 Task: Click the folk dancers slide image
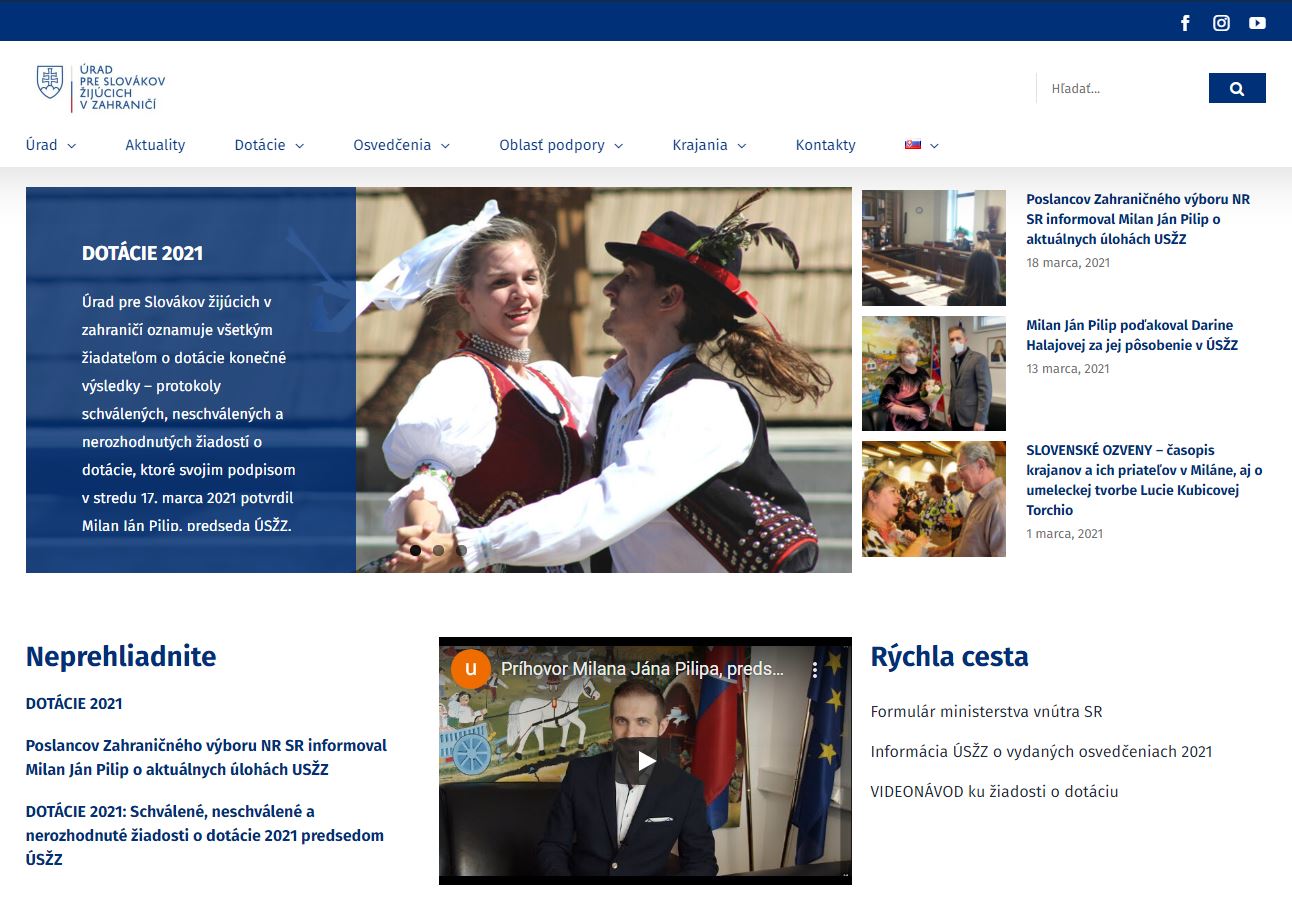click(604, 380)
